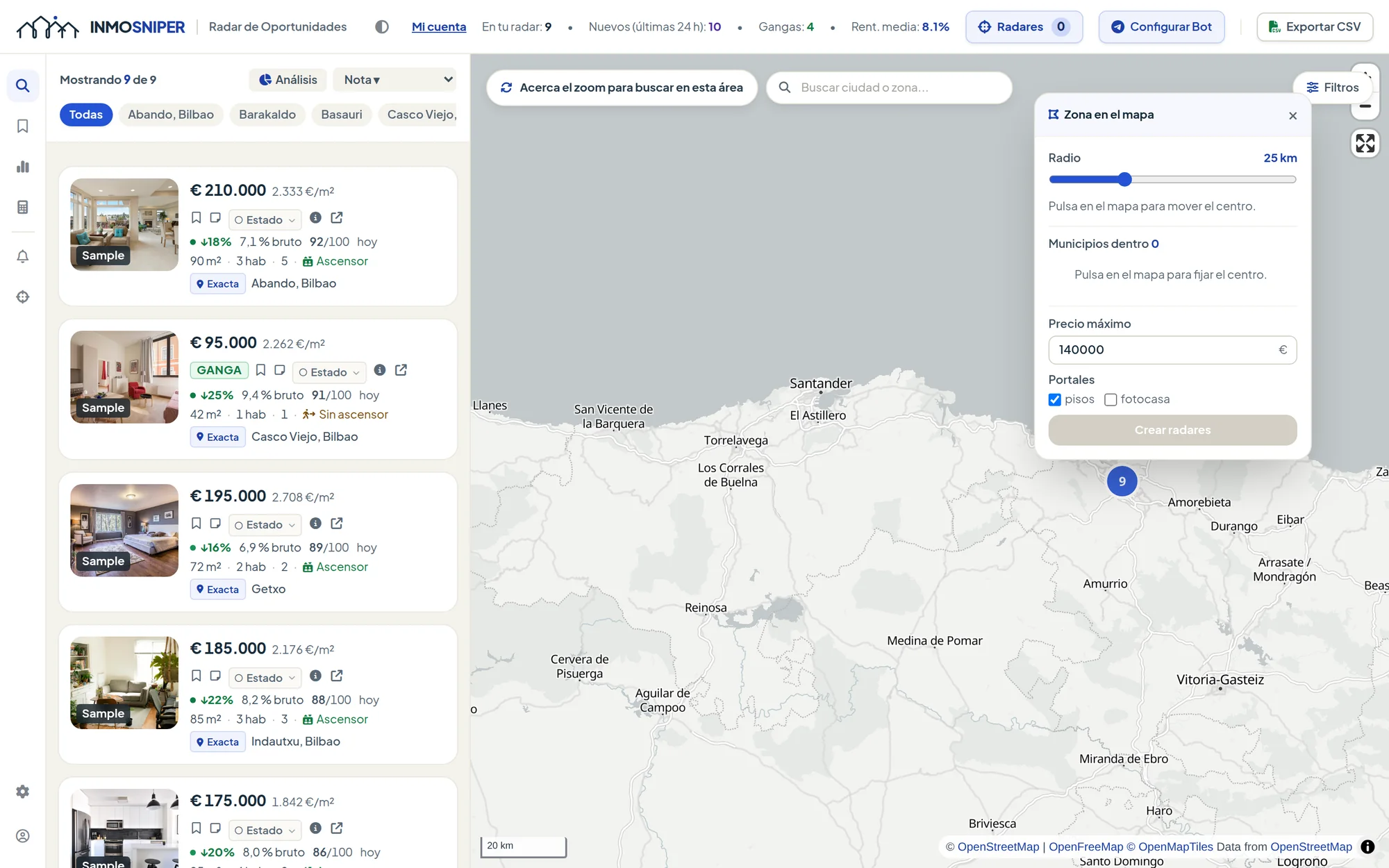Toggle dark/light theme contrast icon
This screenshot has width=1389, height=868.
(x=381, y=26)
